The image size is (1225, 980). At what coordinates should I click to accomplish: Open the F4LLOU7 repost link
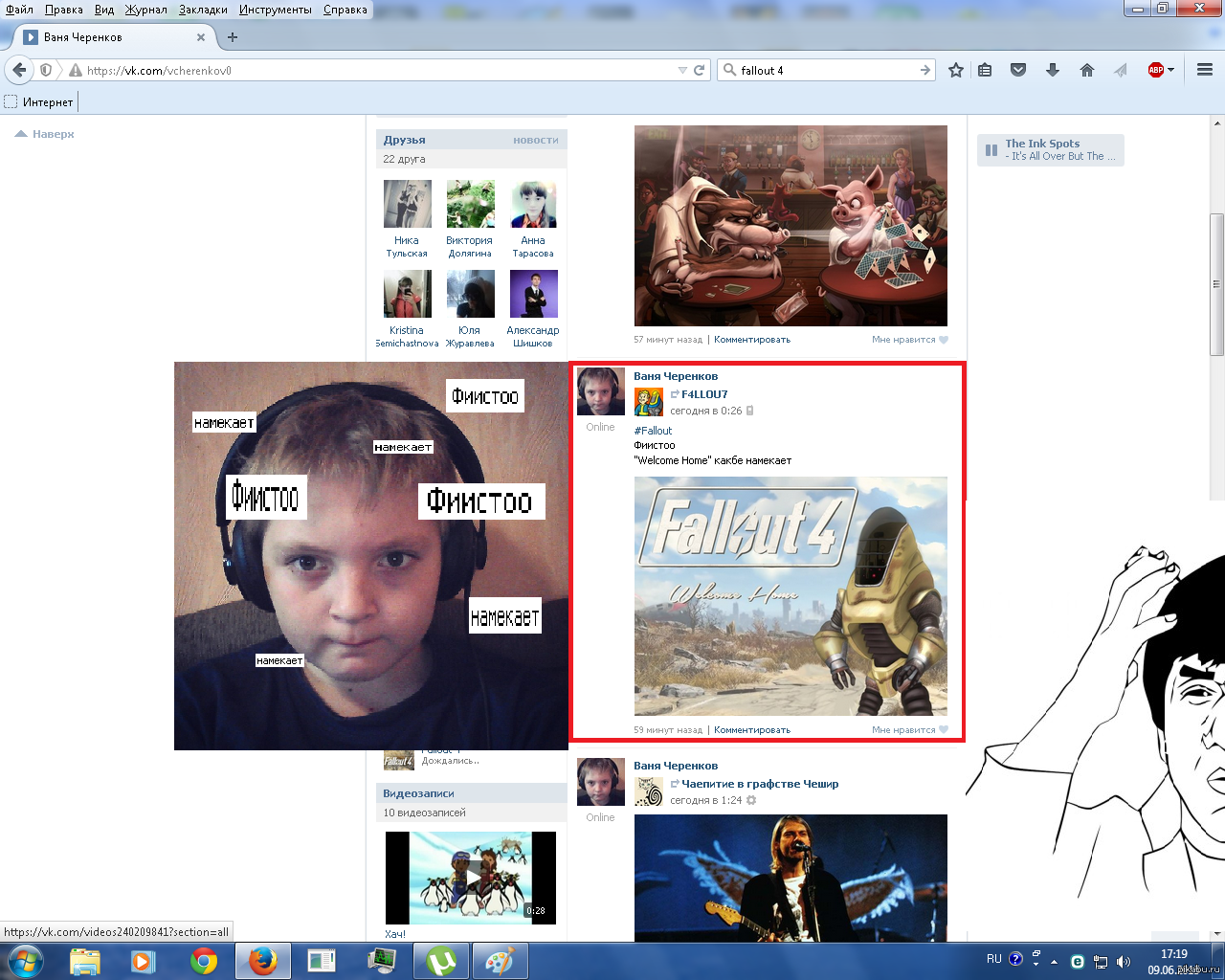tap(704, 394)
